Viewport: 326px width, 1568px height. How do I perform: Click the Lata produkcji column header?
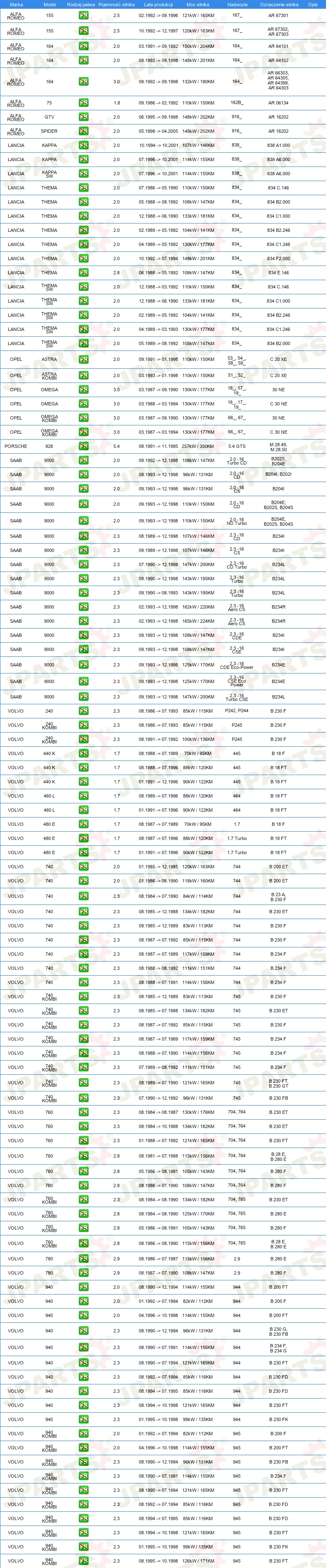pyautogui.click(x=158, y=4)
